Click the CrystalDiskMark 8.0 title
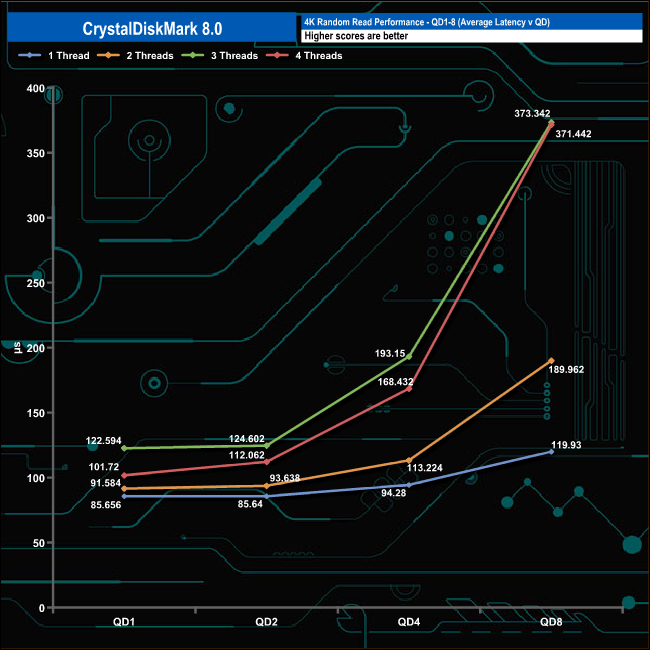This screenshot has height=650, width=650. pyautogui.click(x=152, y=29)
